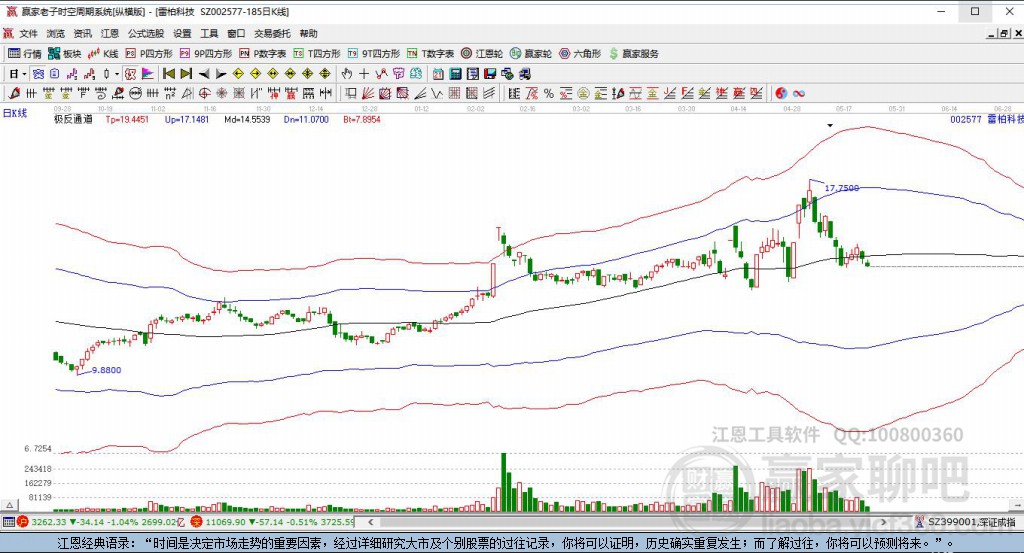
Task: Step chart right with black right arrow
Action: click(221, 74)
